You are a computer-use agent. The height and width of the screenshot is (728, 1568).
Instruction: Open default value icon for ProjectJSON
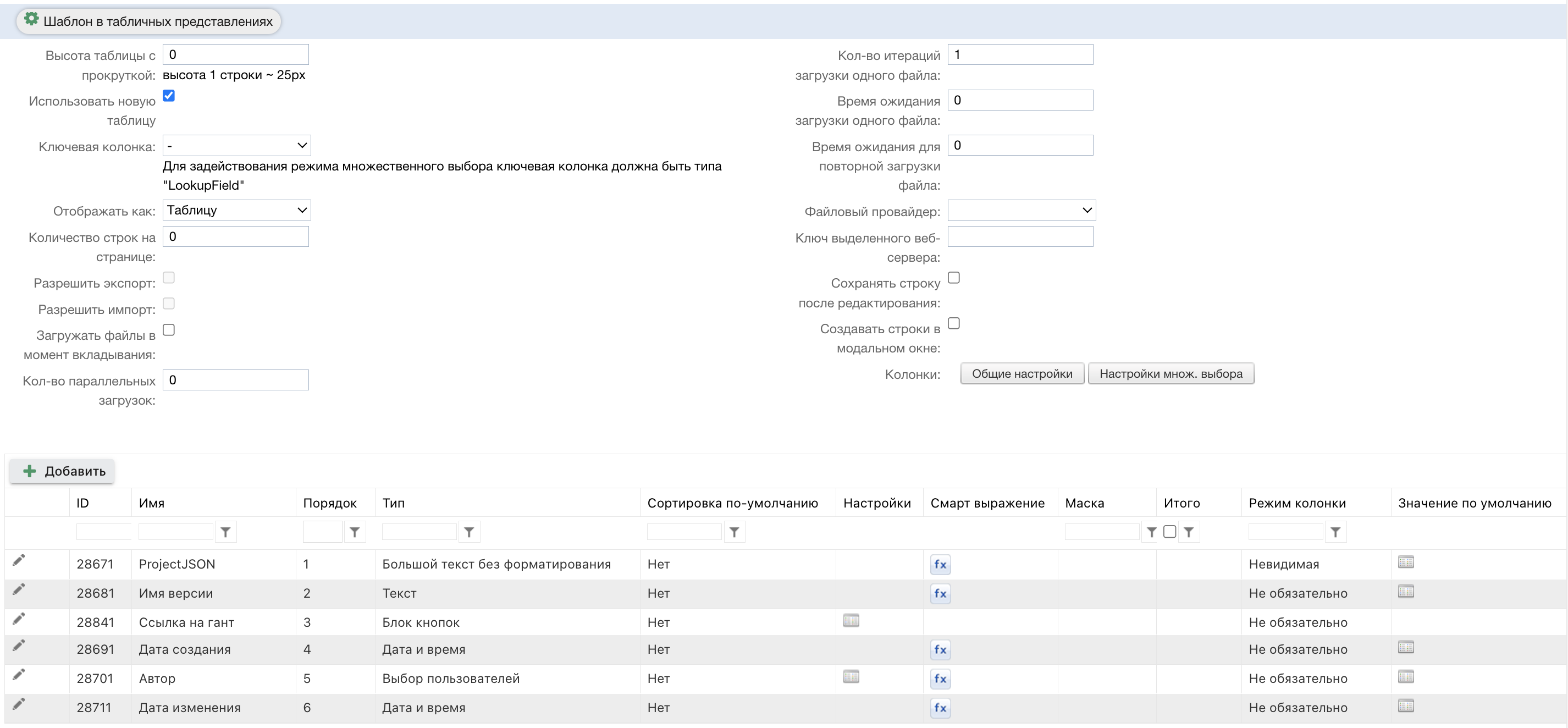pos(1406,562)
